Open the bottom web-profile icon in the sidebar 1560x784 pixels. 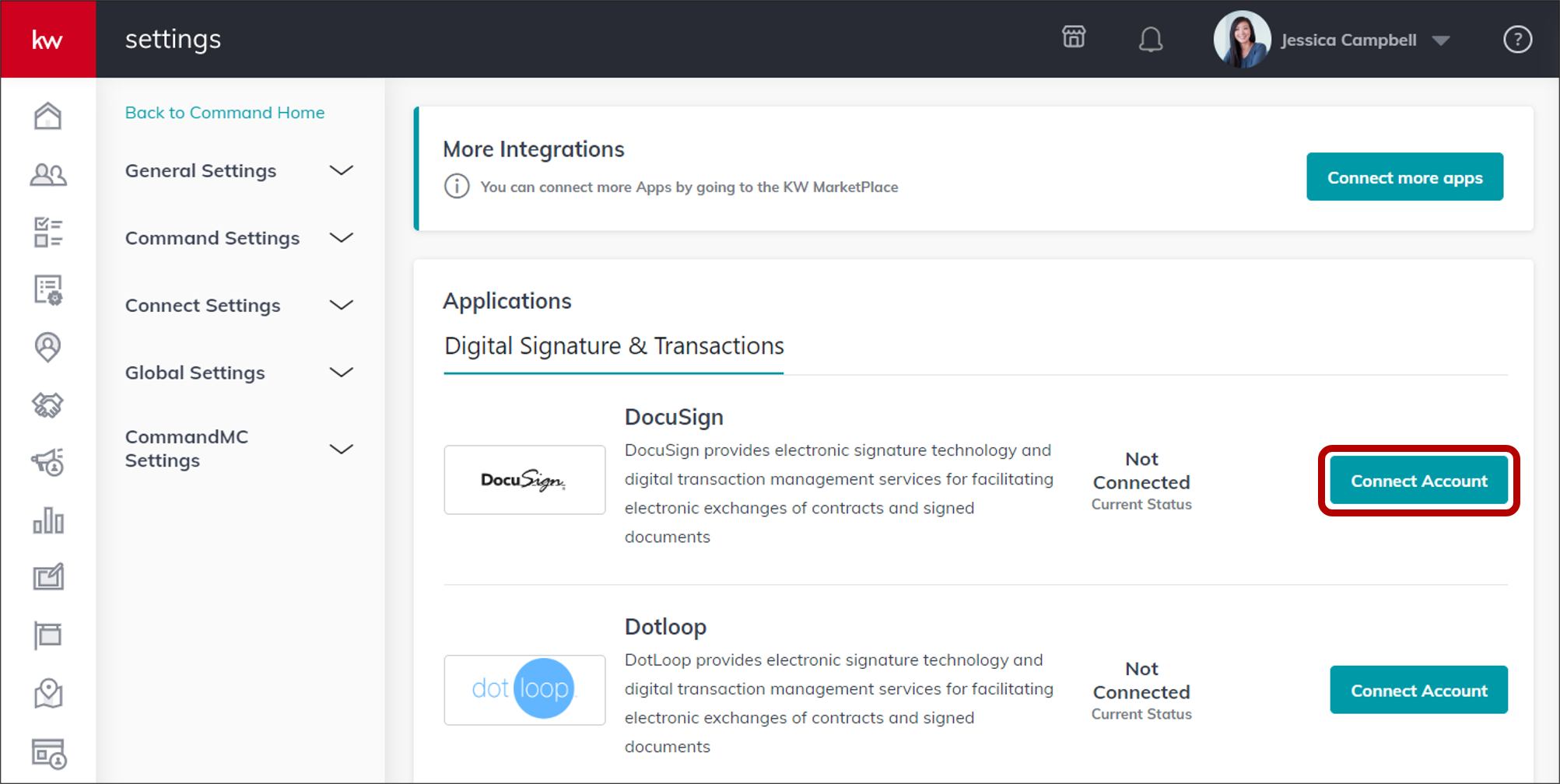tap(48, 753)
